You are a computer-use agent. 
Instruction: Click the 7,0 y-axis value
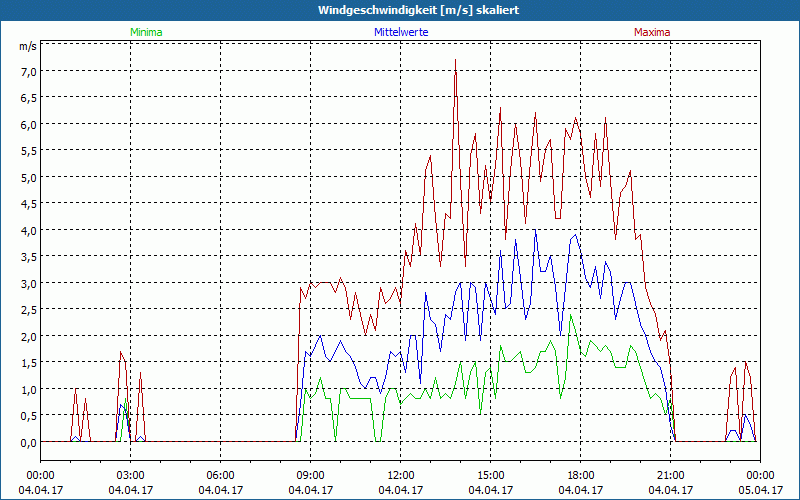(28, 71)
